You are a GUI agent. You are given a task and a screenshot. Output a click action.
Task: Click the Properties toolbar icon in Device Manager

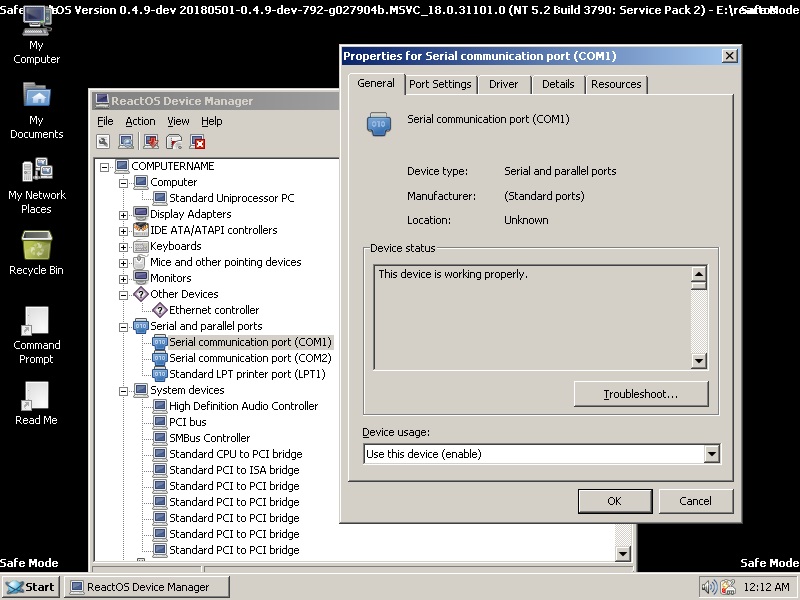(x=103, y=142)
